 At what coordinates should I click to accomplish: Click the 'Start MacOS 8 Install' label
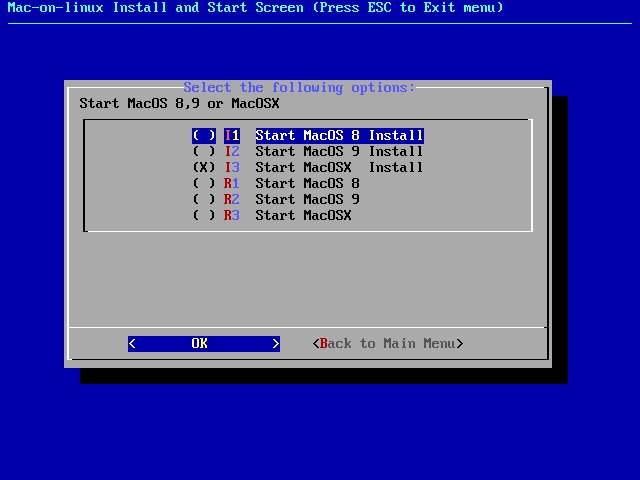click(340, 136)
